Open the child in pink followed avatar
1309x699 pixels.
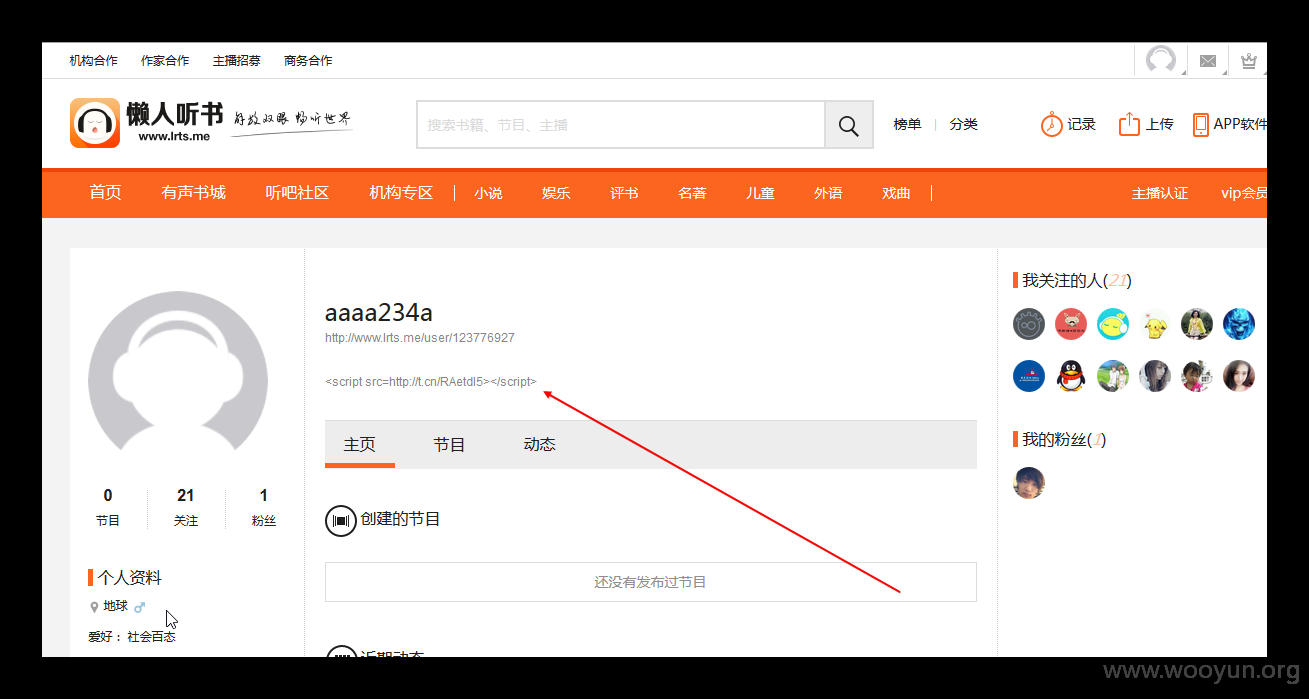1197,376
